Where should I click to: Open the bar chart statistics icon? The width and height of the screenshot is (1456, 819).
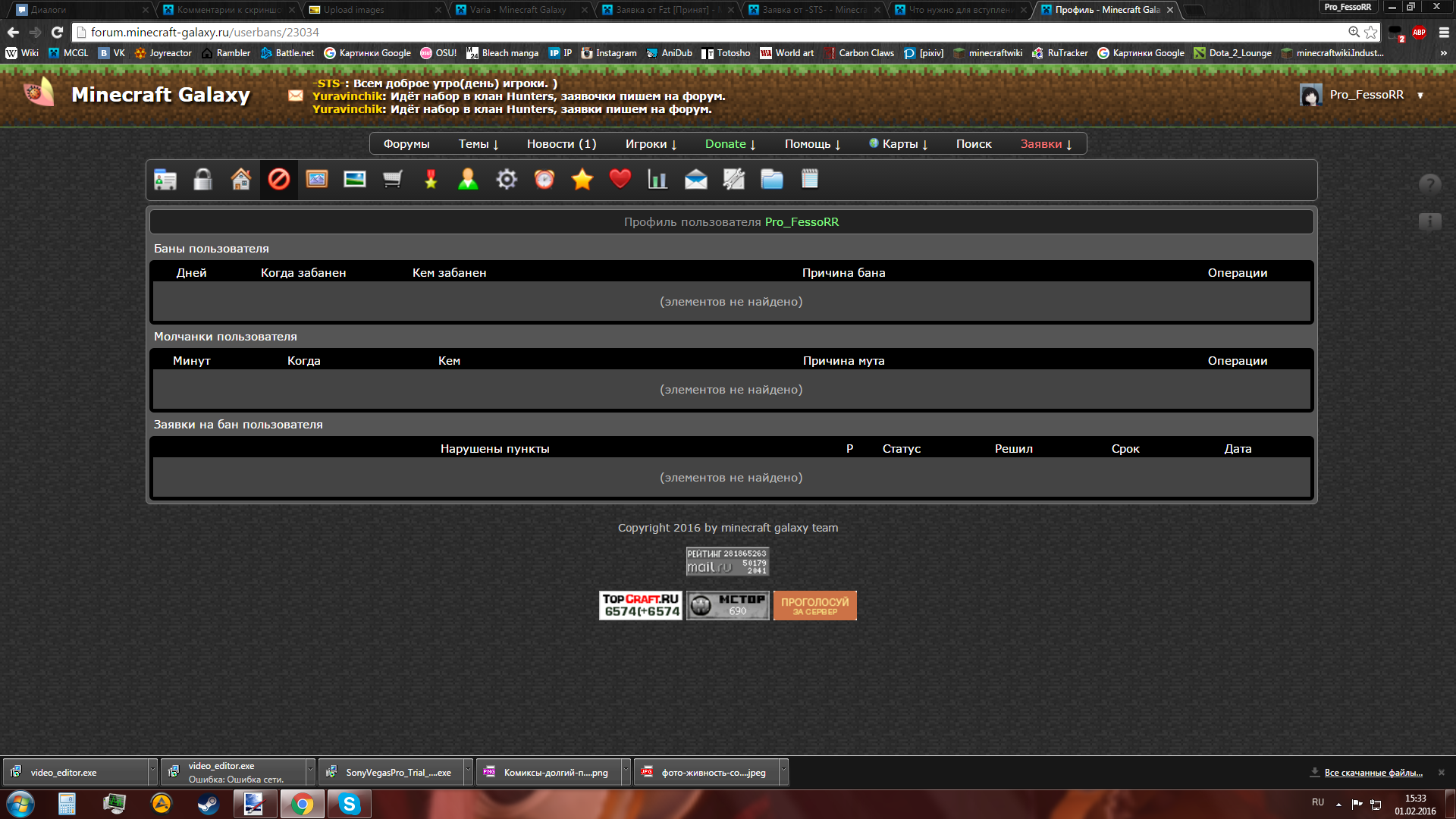[x=657, y=180]
